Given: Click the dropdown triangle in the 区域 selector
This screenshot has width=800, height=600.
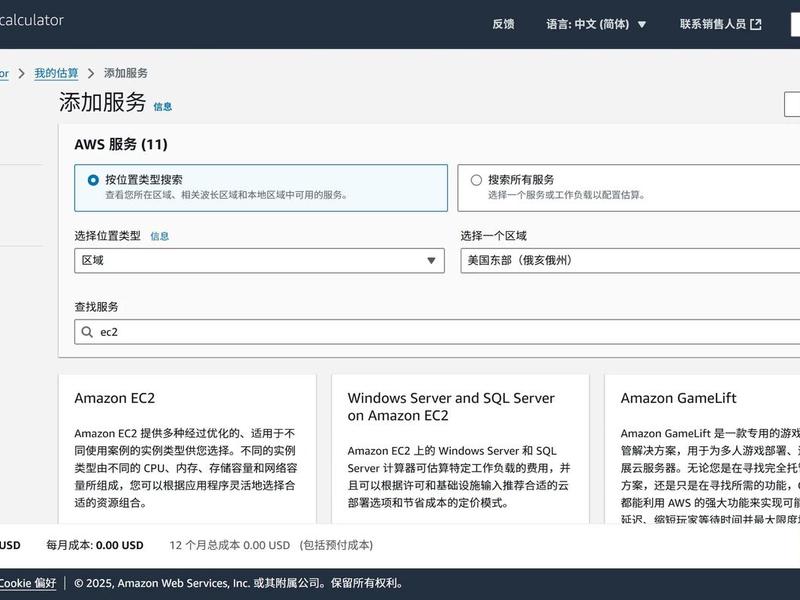Looking at the screenshot, I should point(431,261).
